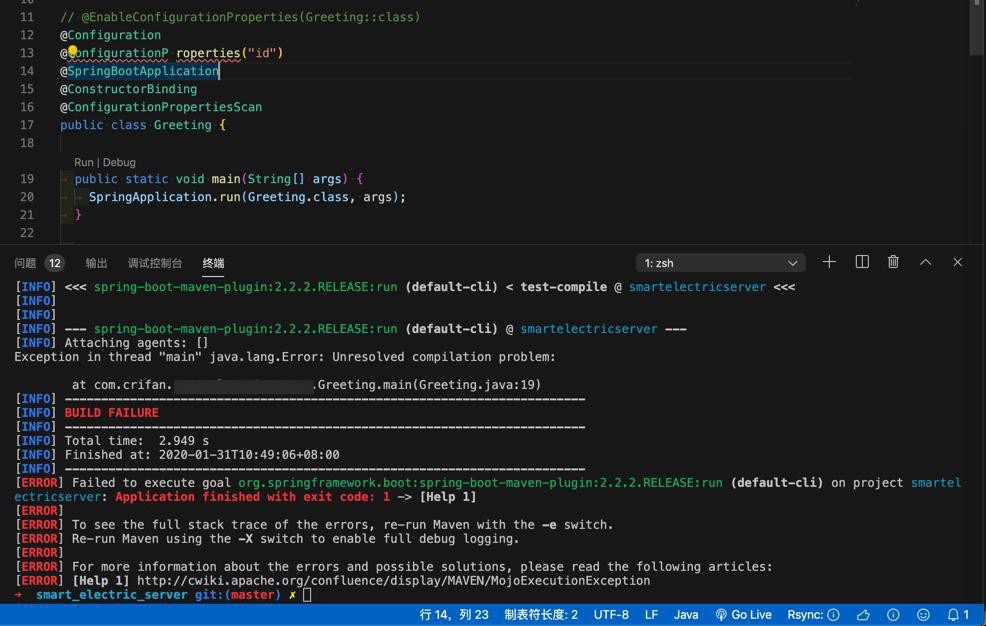Change UTF-8 file encoding

pyautogui.click(x=611, y=615)
